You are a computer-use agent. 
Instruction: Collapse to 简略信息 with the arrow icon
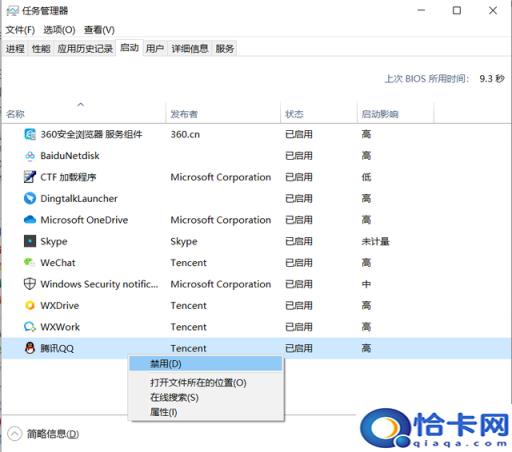14,434
